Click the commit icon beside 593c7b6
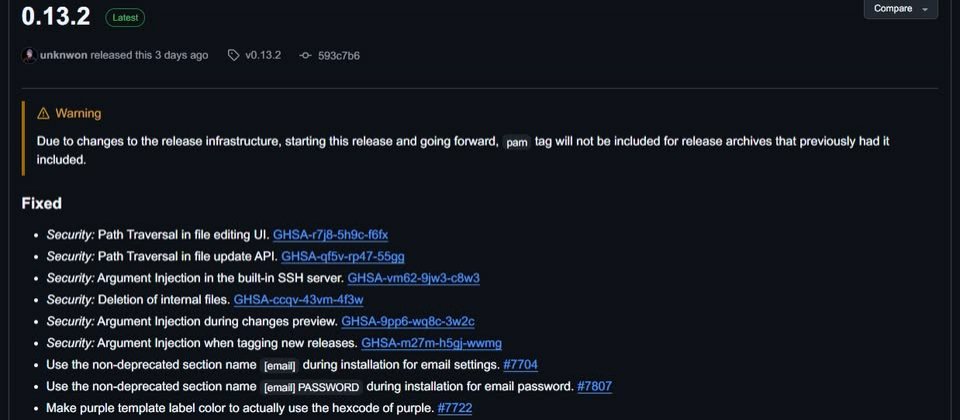Viewport: 960px width, 420px height. pyautogui.click(x=306, y=56)
